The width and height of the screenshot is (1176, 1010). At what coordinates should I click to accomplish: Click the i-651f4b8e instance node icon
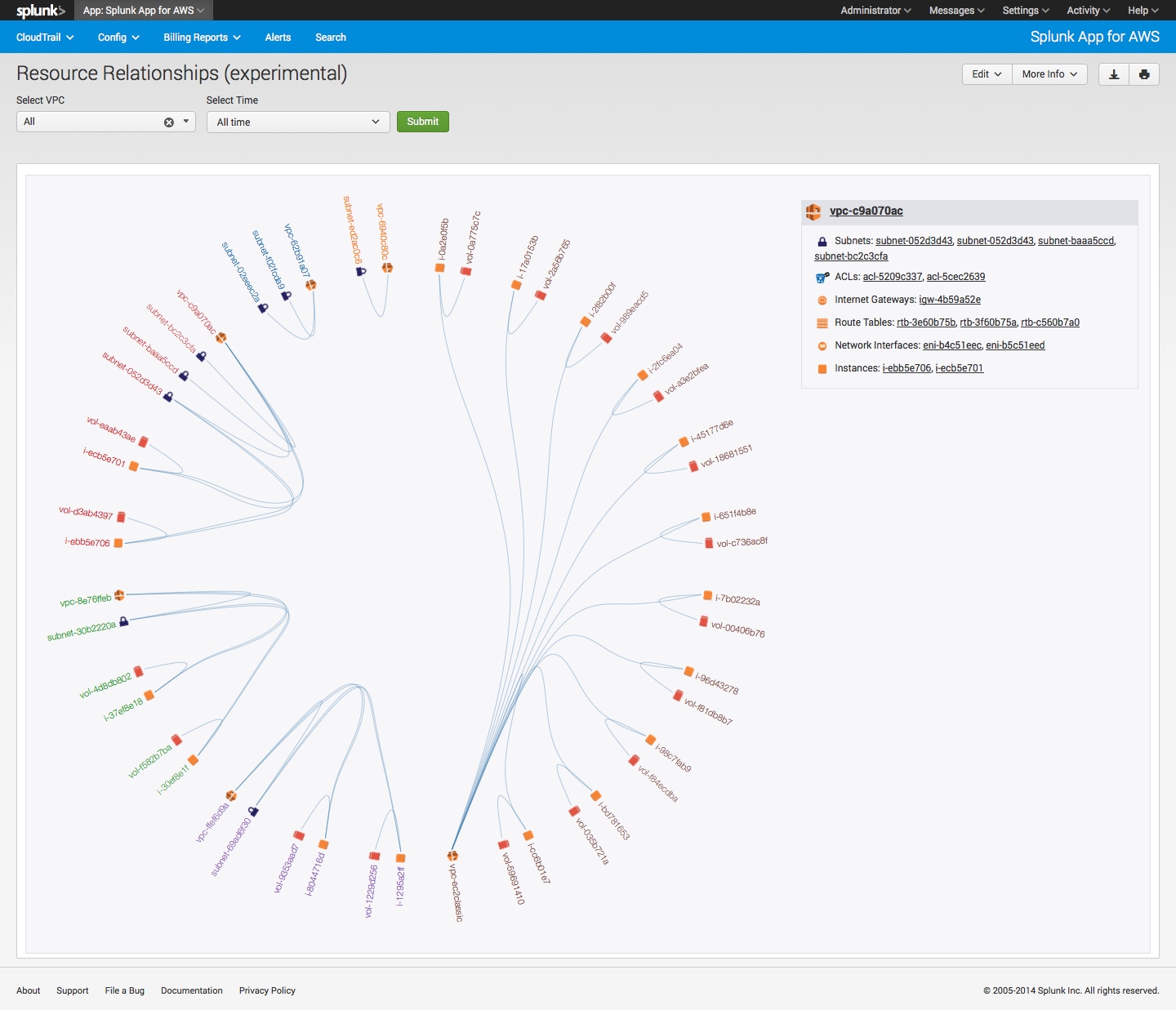(x=706, y=517)
